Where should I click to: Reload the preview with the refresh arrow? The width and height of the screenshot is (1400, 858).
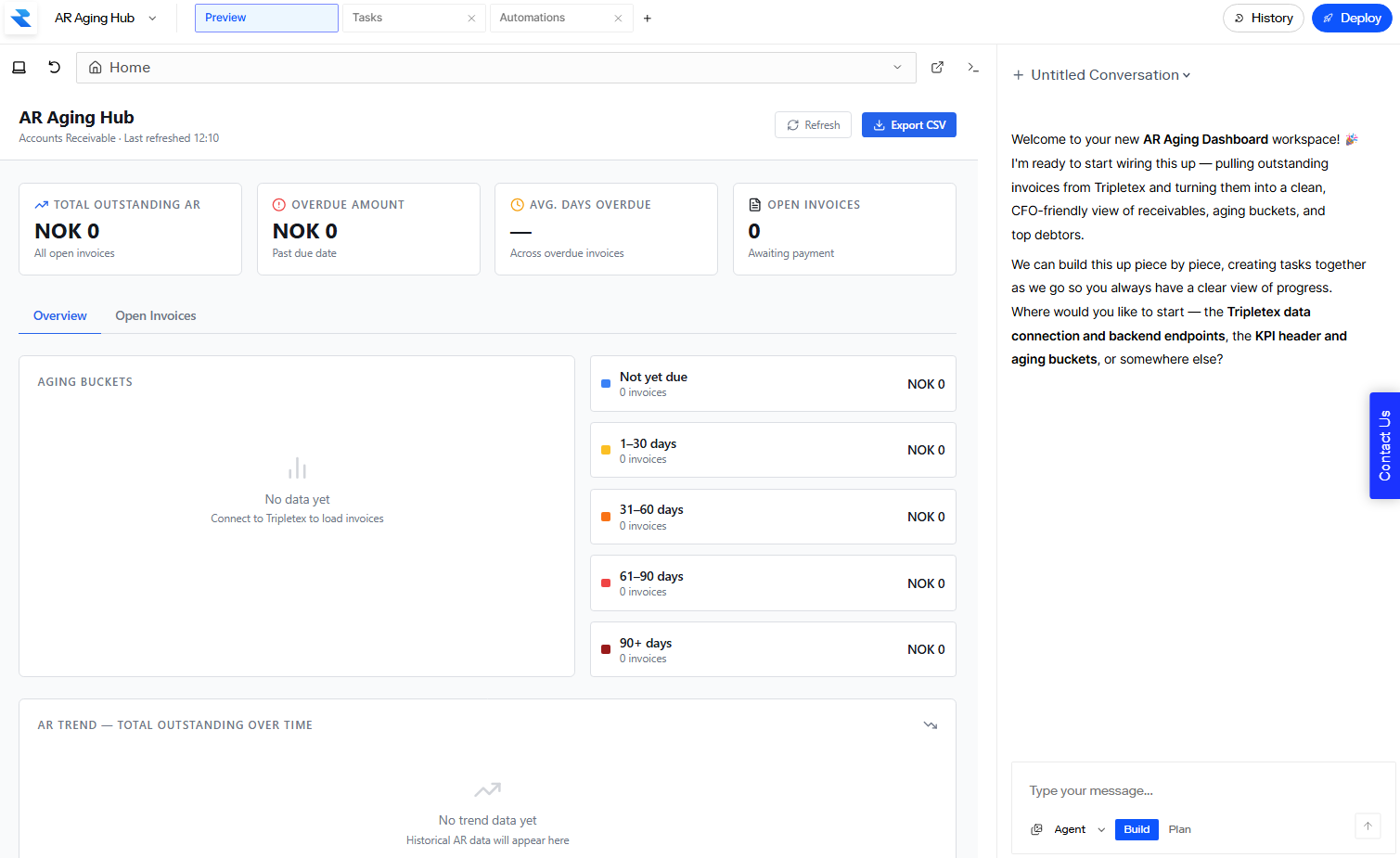[x=55, y=68]
